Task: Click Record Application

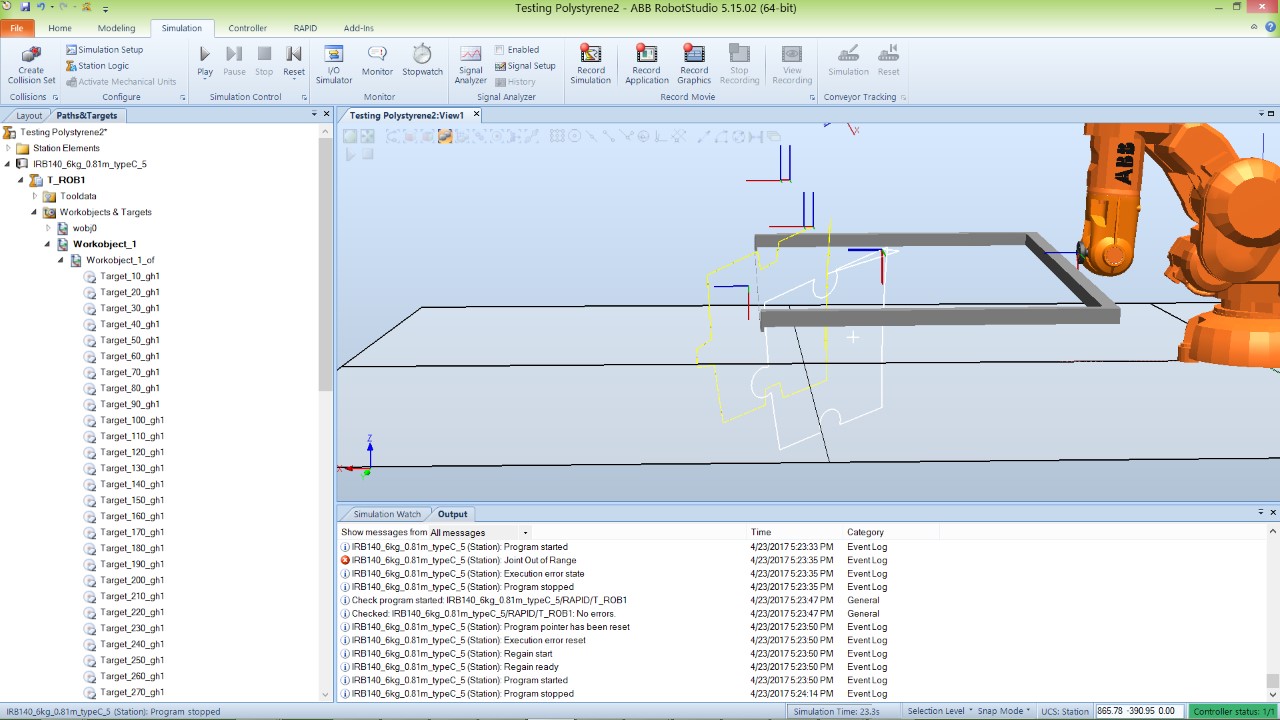Action: 646,64
